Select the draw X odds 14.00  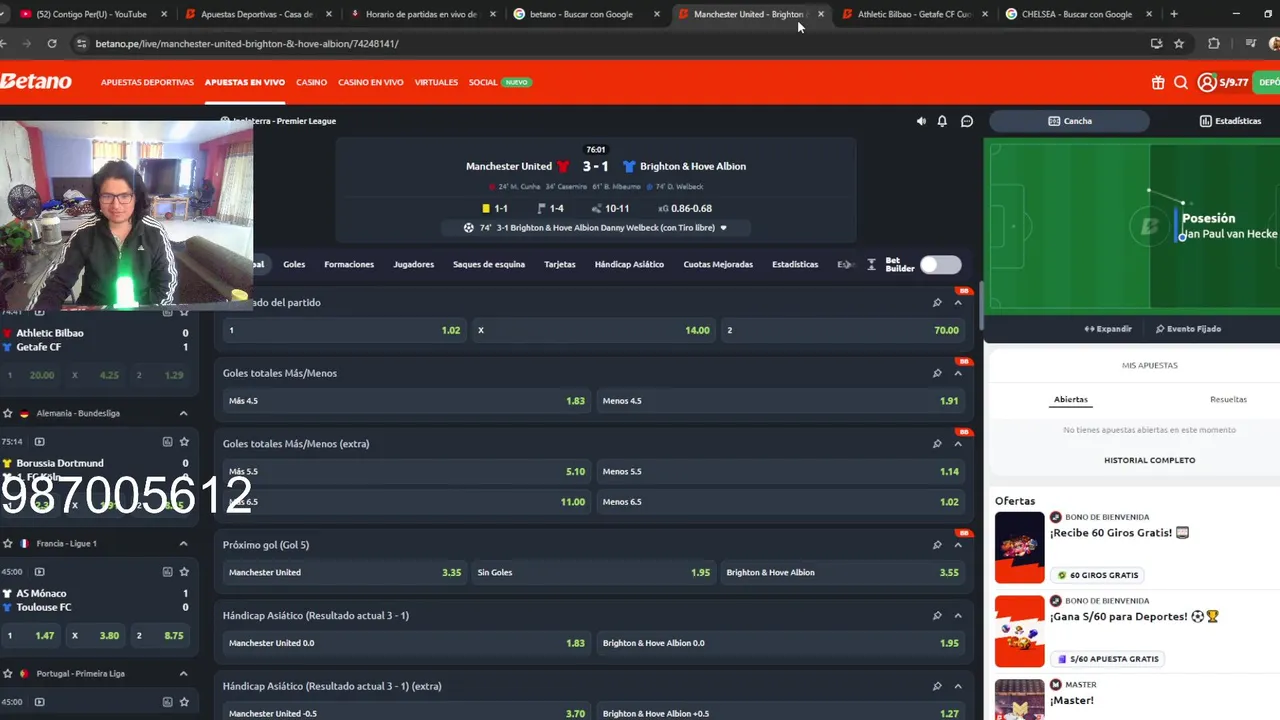(x=593, y=330)
